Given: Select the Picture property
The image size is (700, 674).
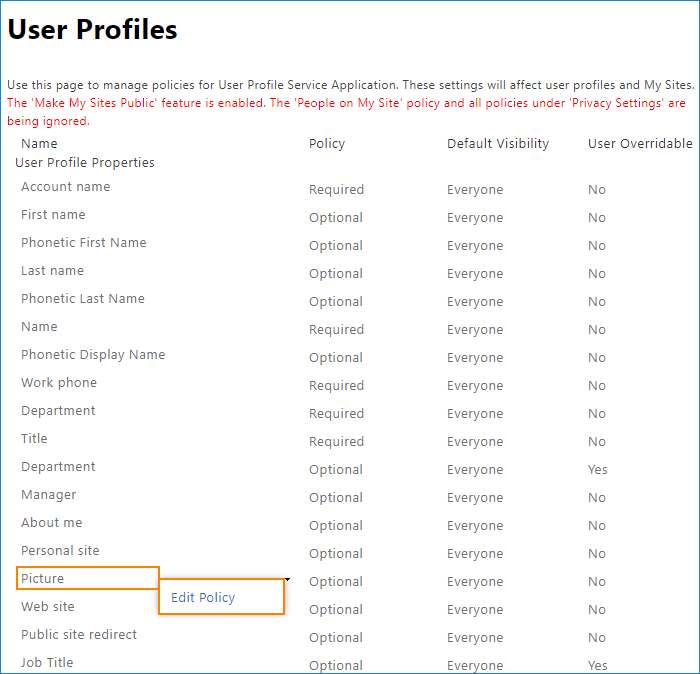Looking at the screenshot, I should coord(42,578).
